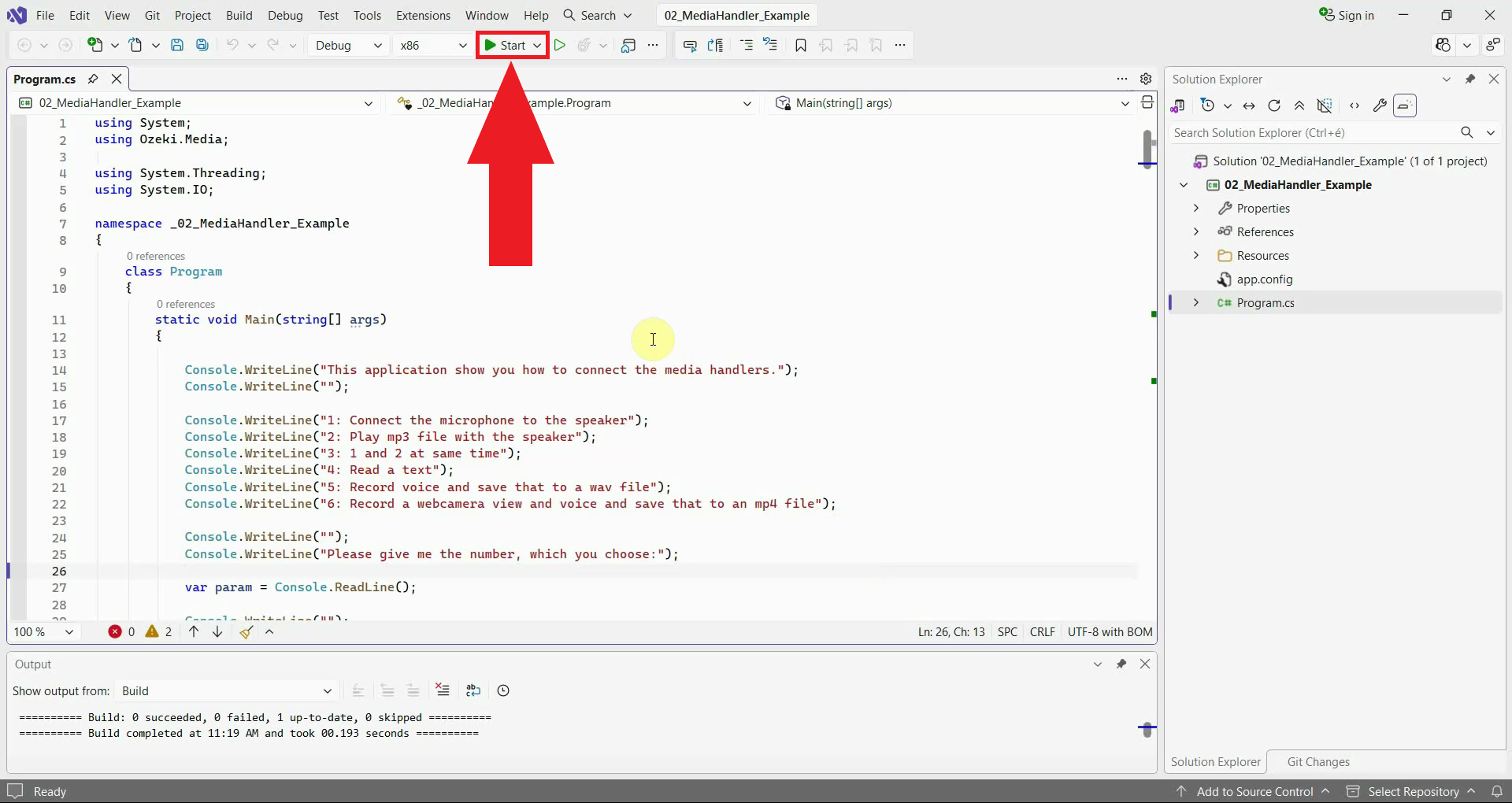The image size is (1512, 803).
Task: Select app.config in Solution Explorer
Action: tap(1264, 279)
